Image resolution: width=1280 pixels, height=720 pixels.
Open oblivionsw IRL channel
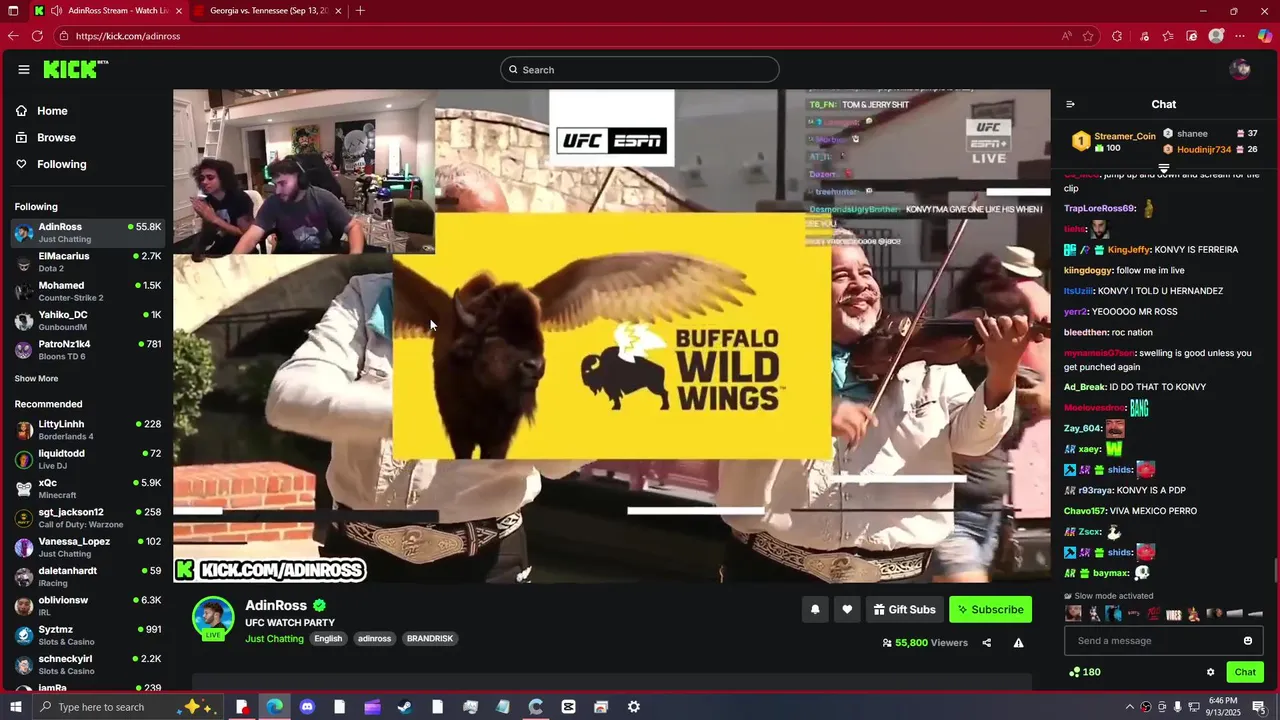88,606
